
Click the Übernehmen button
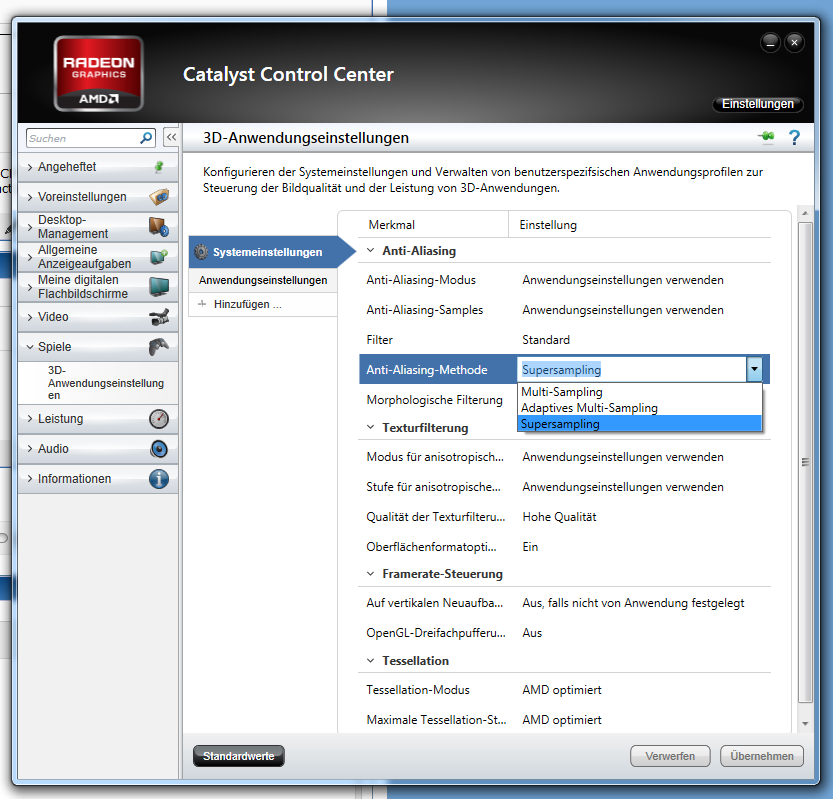tap(762, 756)
